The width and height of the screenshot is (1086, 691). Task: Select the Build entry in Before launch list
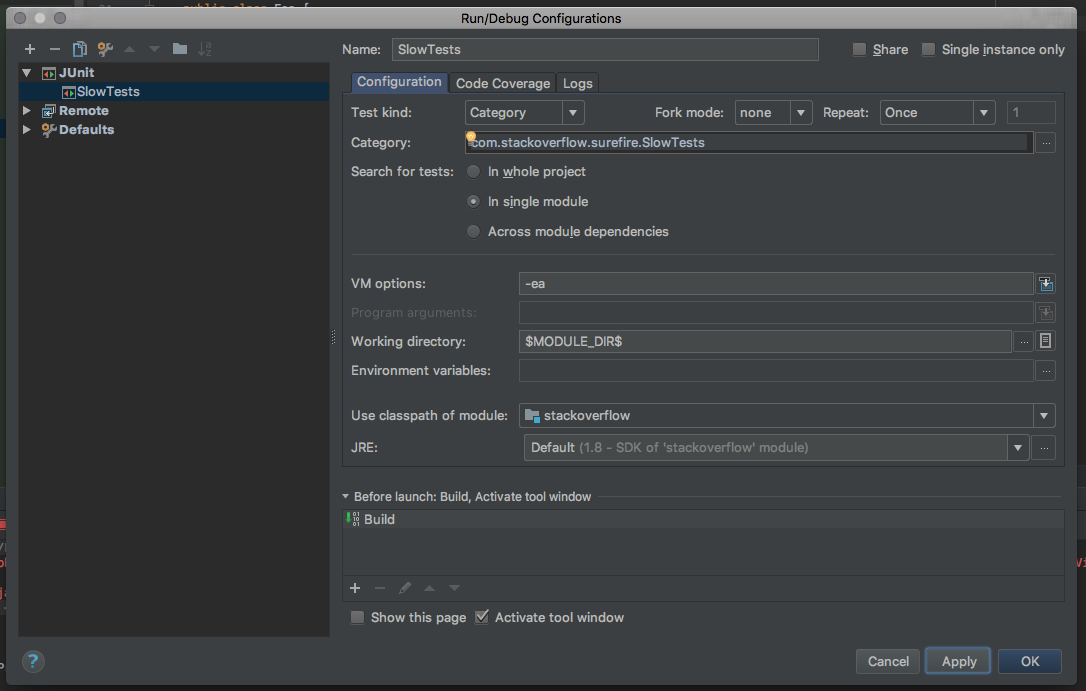coord(703,519)
